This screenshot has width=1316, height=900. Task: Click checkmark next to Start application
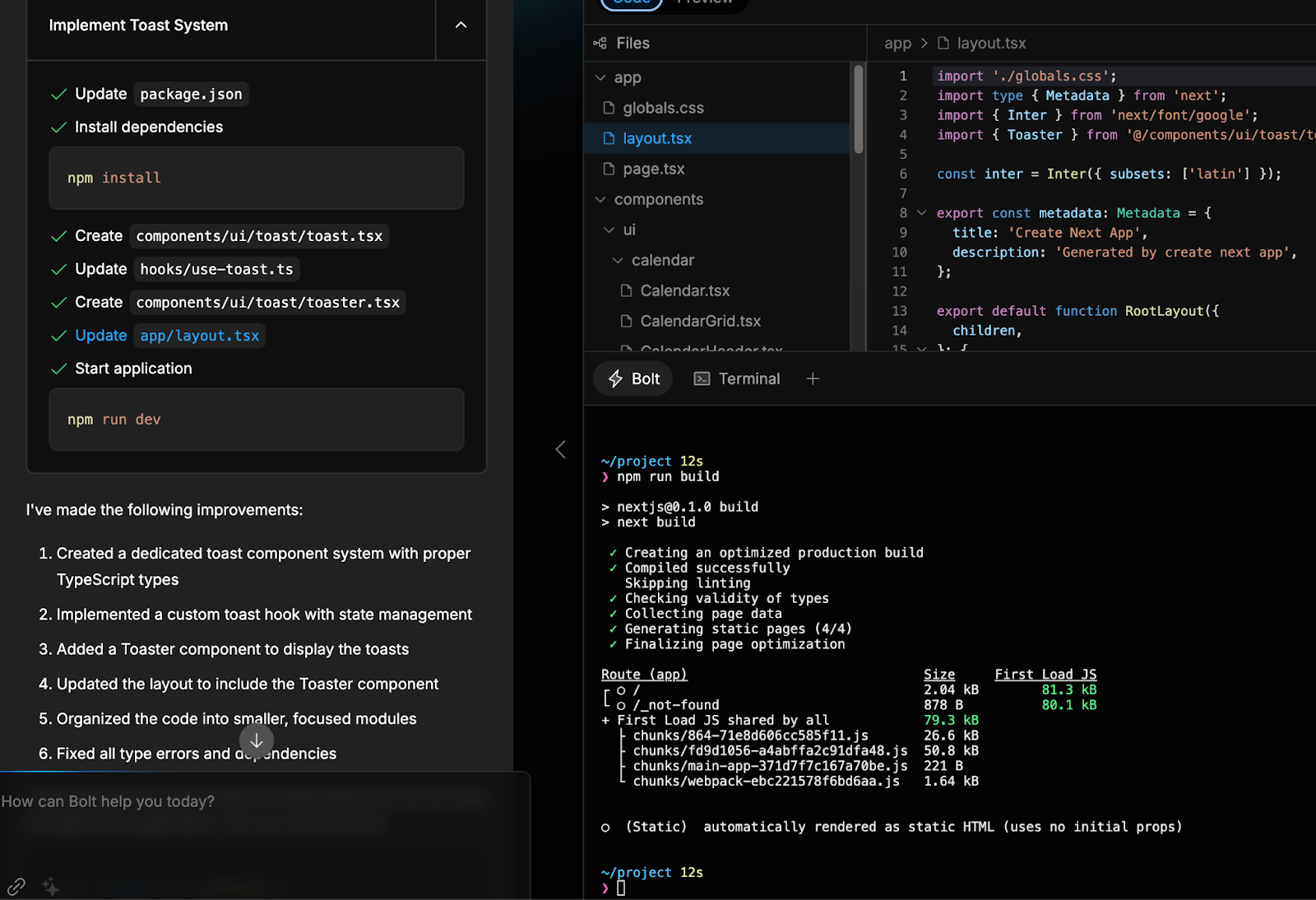pyautogui.click(x=58, y=369)
